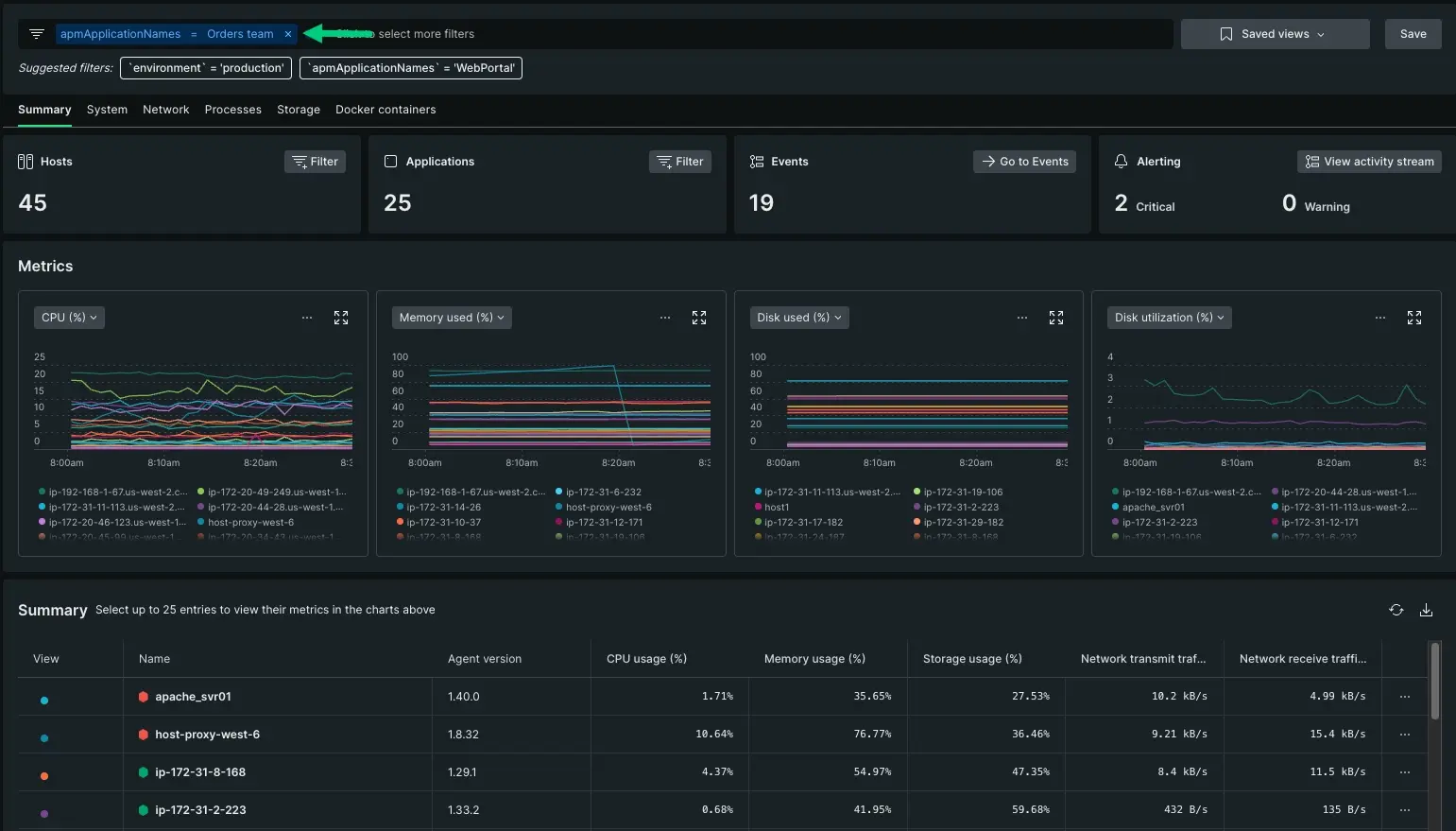Image resolution: width=1456 pixels, height=831 pixels.
Task: Apply suggested filter environment = production
Action: (206, 68)
